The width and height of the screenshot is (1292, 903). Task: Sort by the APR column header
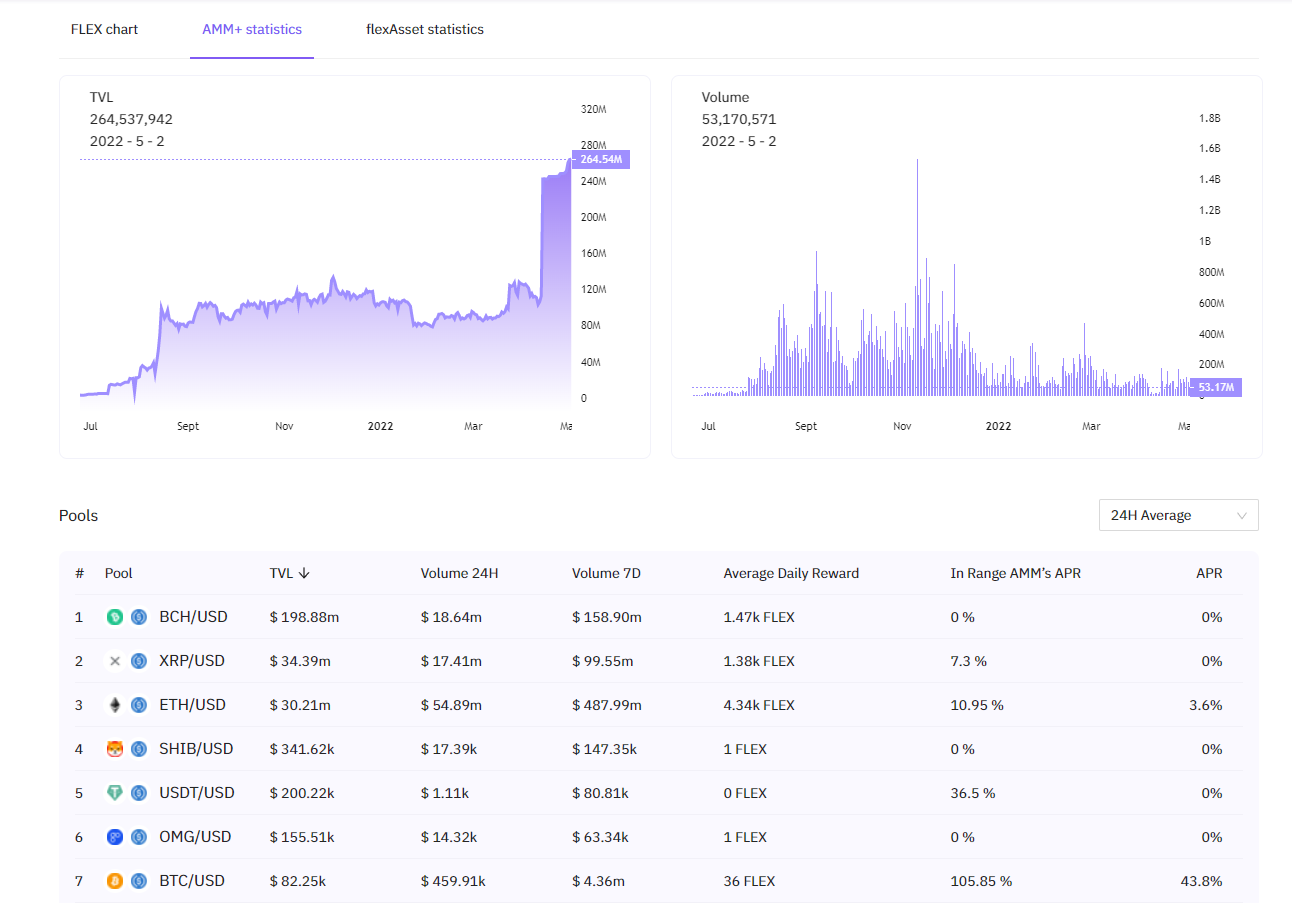(1208, 573)
